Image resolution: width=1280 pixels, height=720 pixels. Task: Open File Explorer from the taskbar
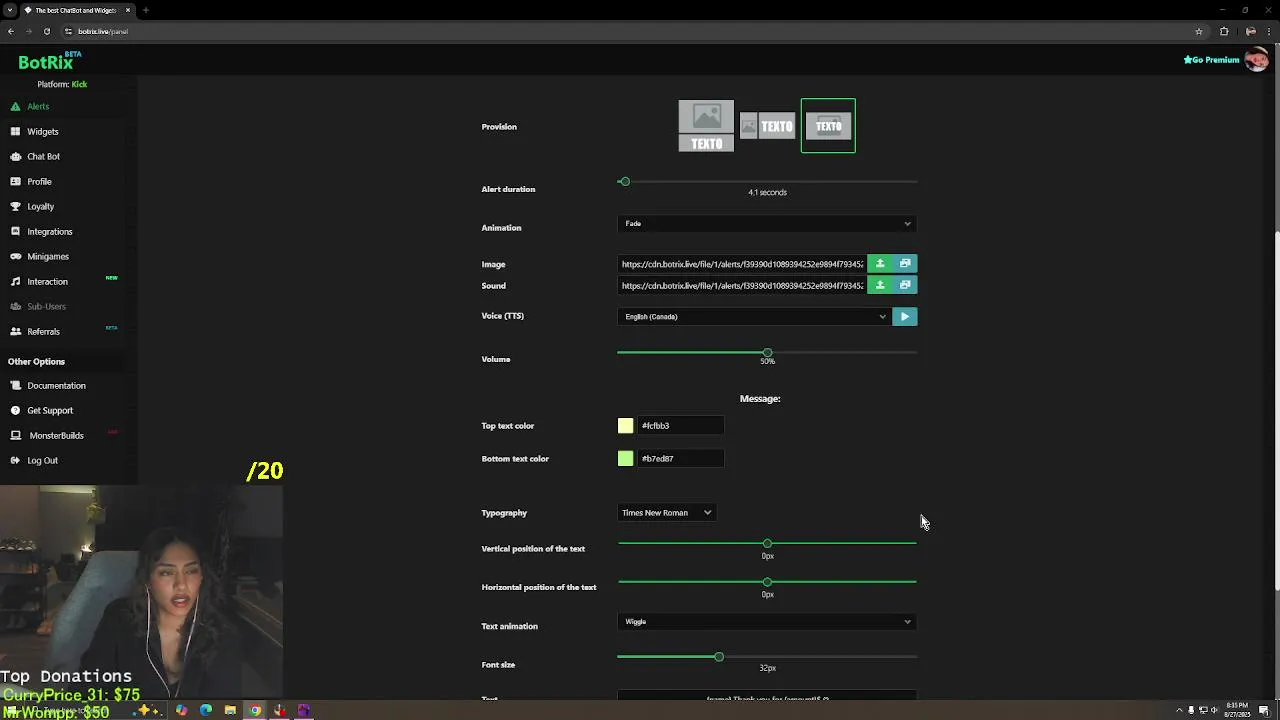pyautogui.click(x=230, y=711)
